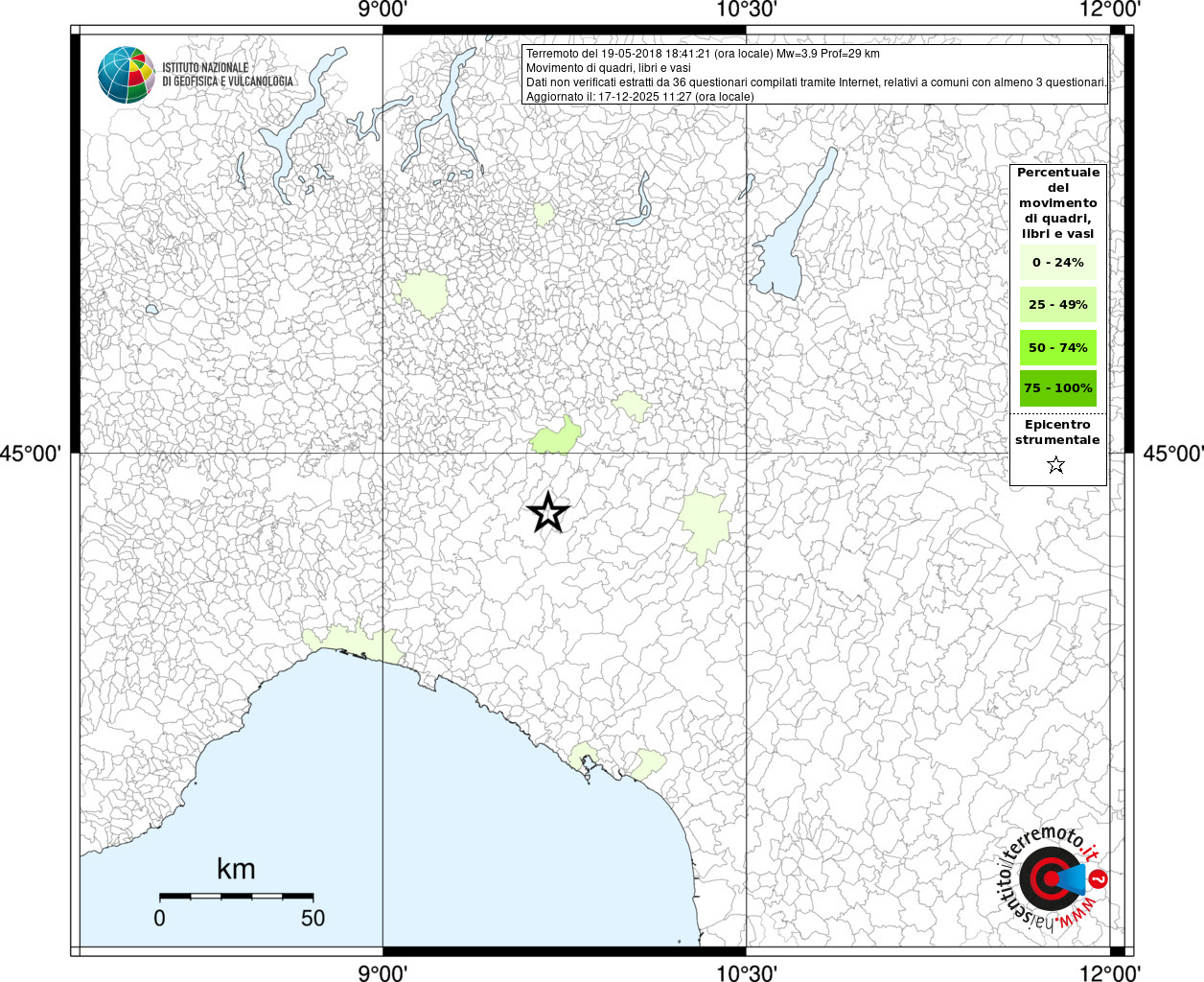Click the 'Terremoto del 19-05-2018' header line

point(703,54)
